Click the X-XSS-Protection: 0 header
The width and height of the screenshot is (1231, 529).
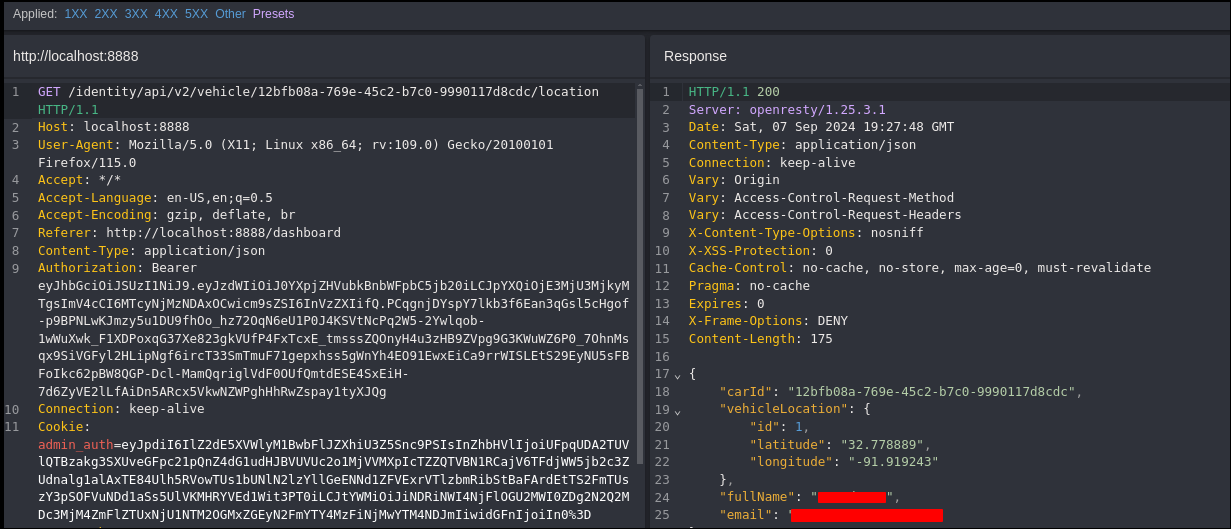761,251
